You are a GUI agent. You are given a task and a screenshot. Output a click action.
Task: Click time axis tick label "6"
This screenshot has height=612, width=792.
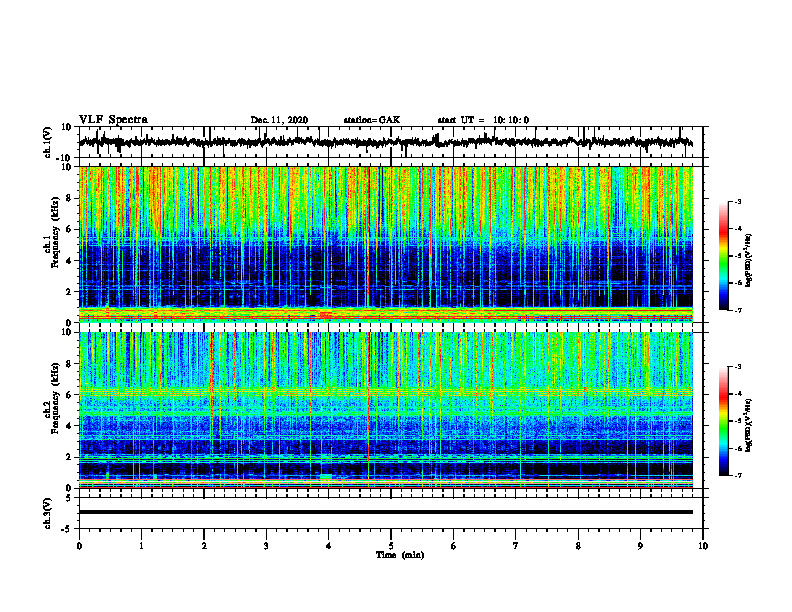(x=454, y=546)
